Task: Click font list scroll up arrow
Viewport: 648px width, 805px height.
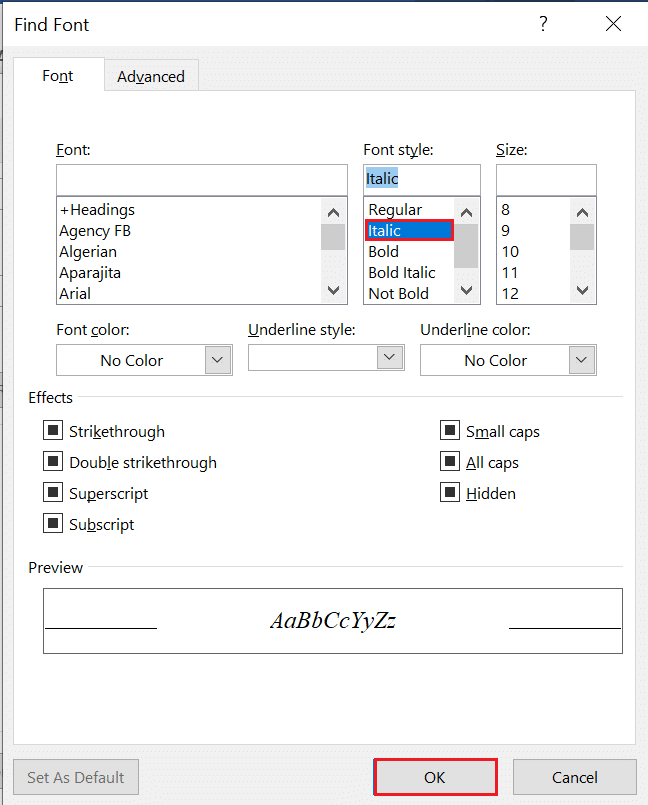Action: tap(333, 212)
